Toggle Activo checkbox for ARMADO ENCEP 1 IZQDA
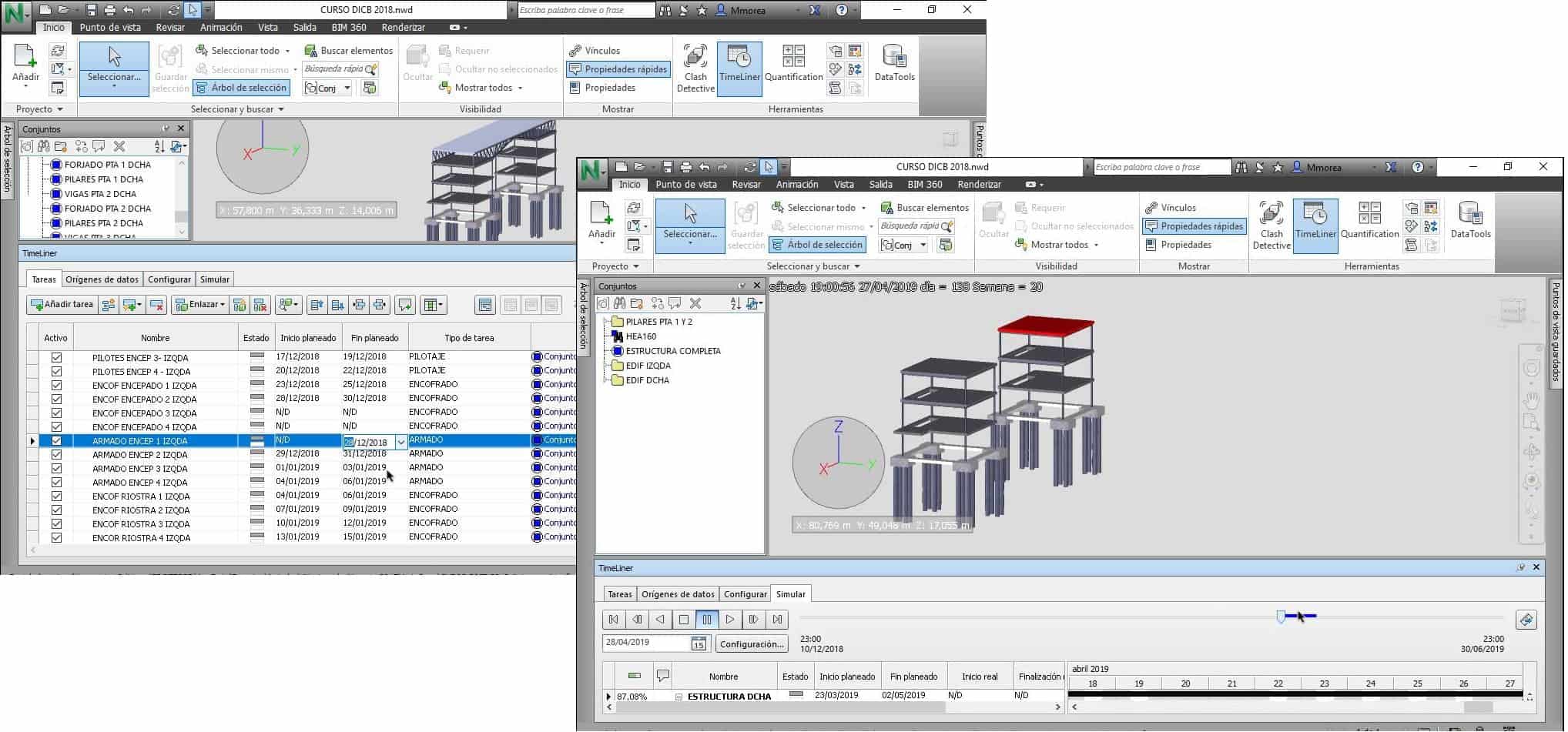This screenshot has height=732, width=1568. (56, 441)
